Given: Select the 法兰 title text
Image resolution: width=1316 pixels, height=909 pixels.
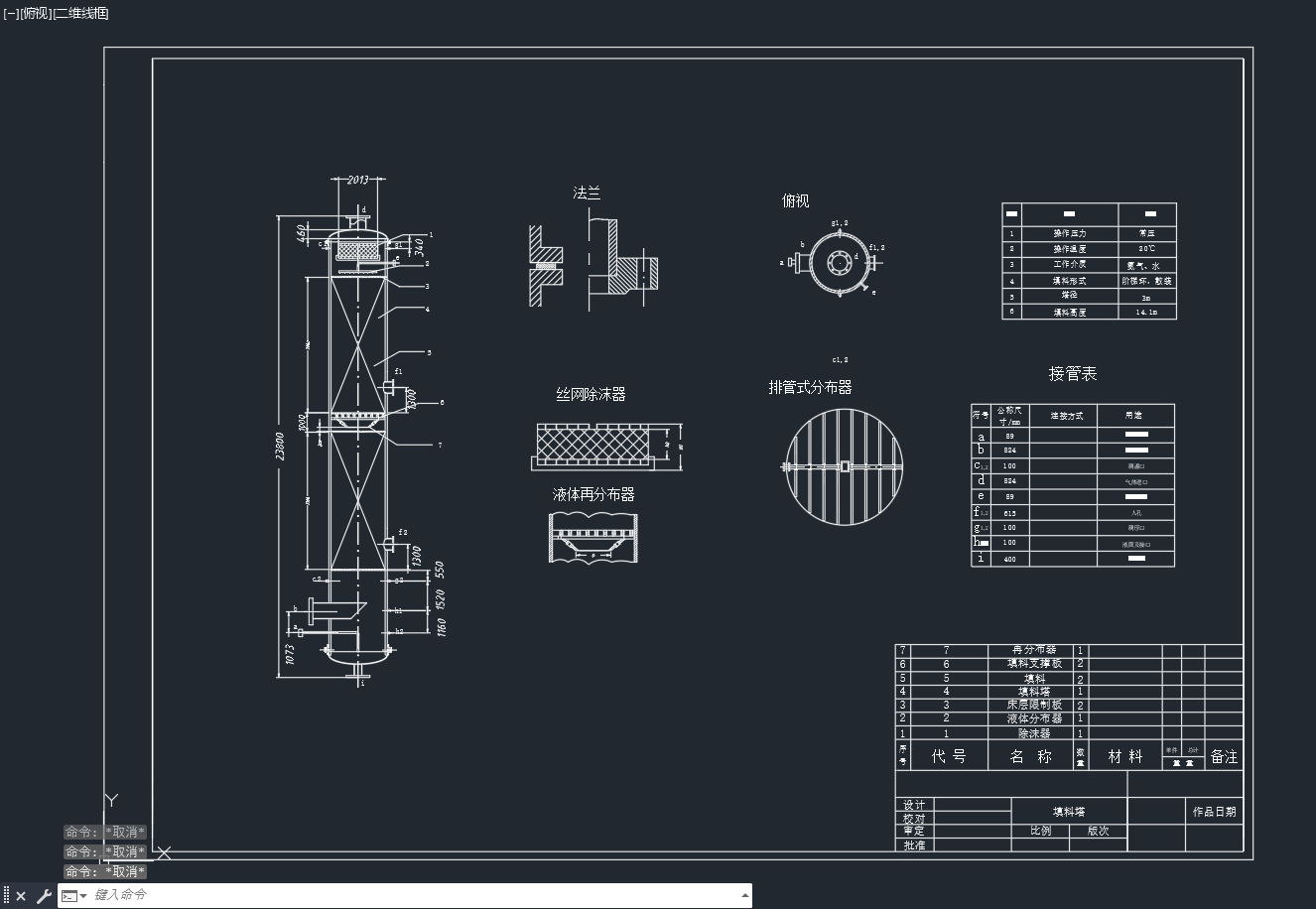Looking at the screenshot, I should tap(587, 194).
